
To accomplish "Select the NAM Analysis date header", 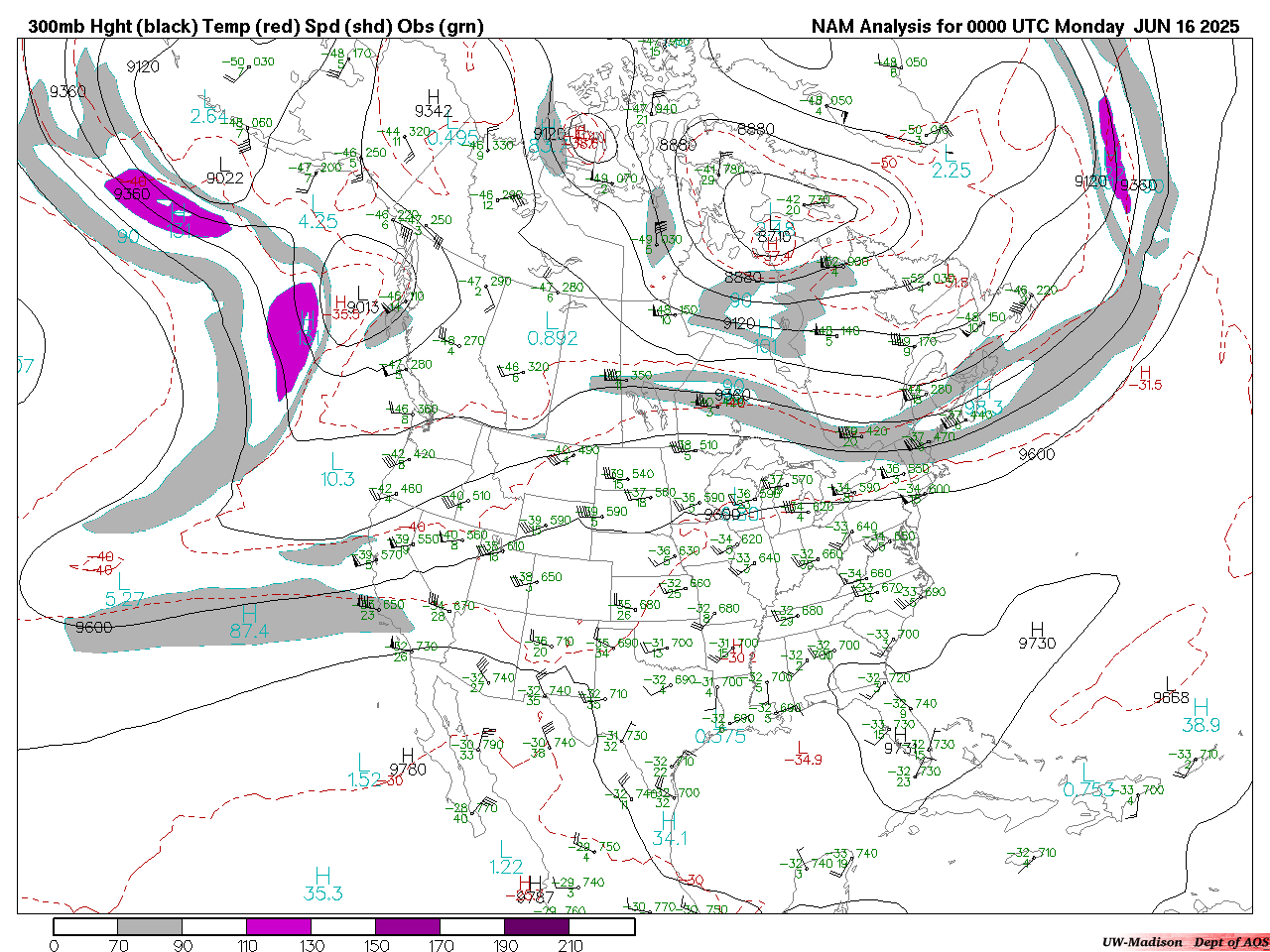I will 1025,27.
